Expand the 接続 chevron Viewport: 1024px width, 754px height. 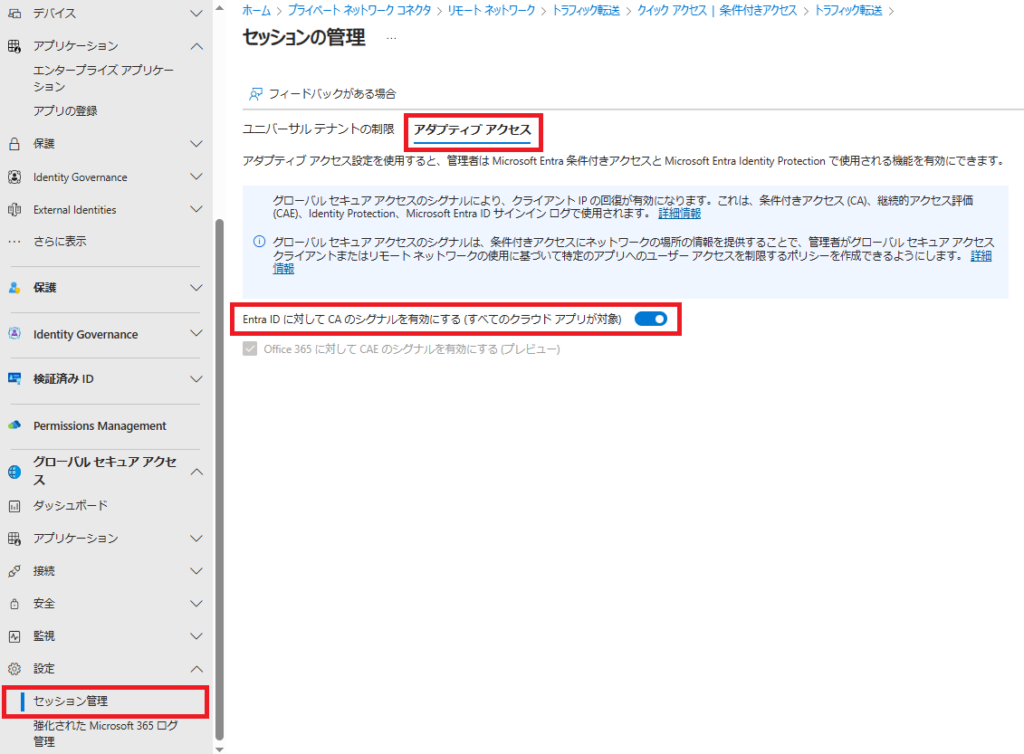(196, 571)
